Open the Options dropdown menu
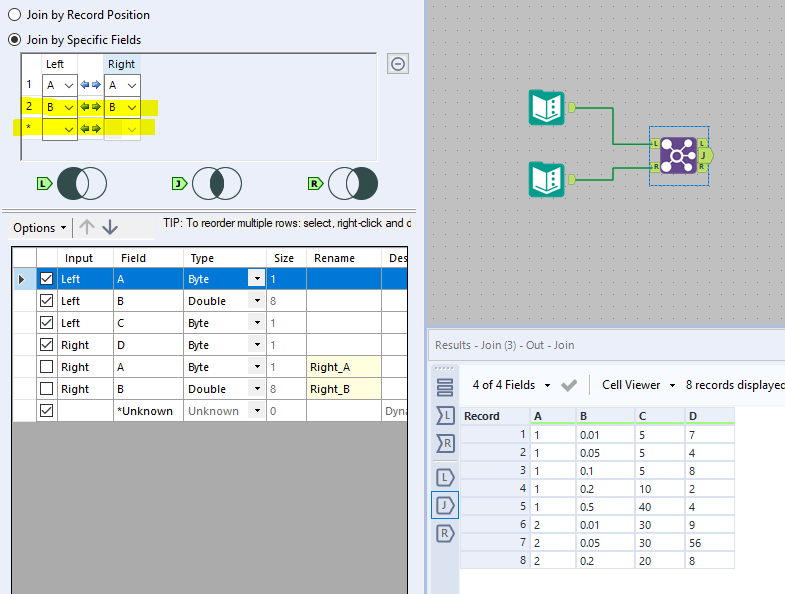Viewport: 785px width, 594px height. coord(40,228)
